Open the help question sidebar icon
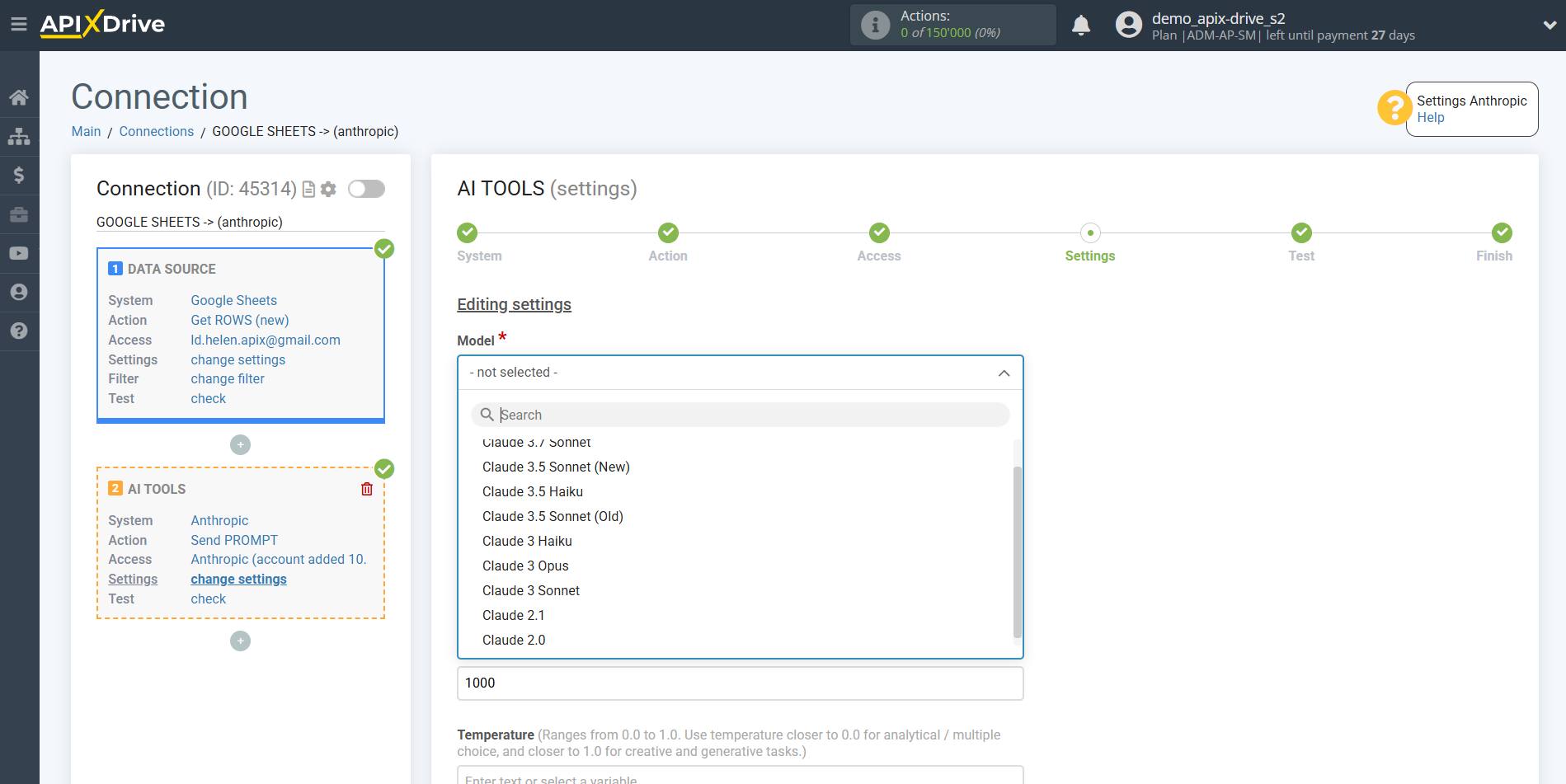1566x784 pixels. click(x=19, y=331)
